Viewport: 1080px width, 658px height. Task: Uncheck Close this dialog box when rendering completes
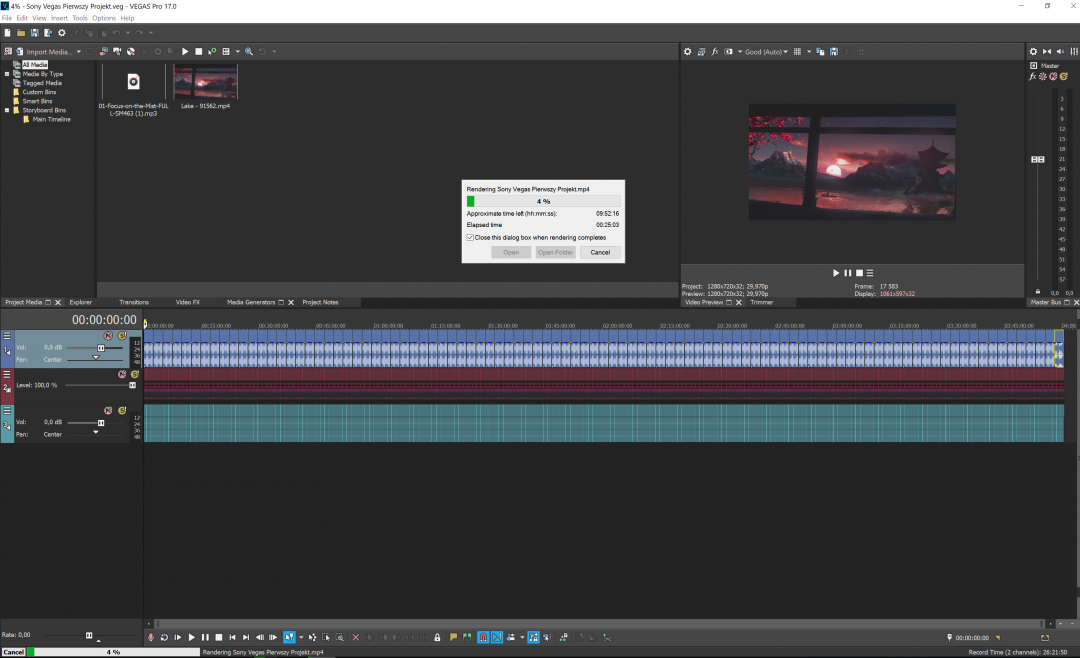coord(470,237)
